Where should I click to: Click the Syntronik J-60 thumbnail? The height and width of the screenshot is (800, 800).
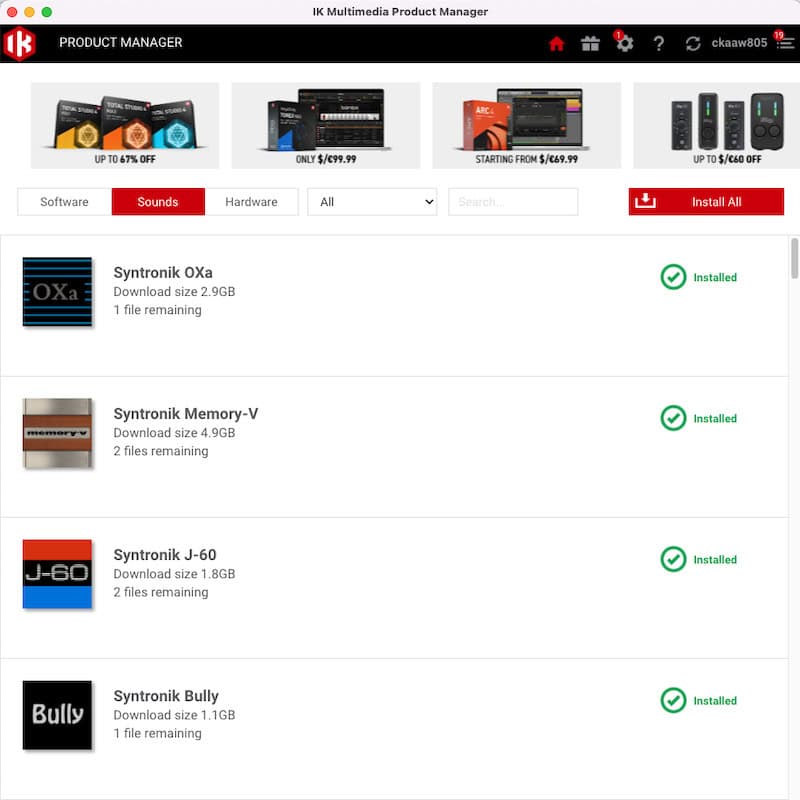(x=57, y=574)
